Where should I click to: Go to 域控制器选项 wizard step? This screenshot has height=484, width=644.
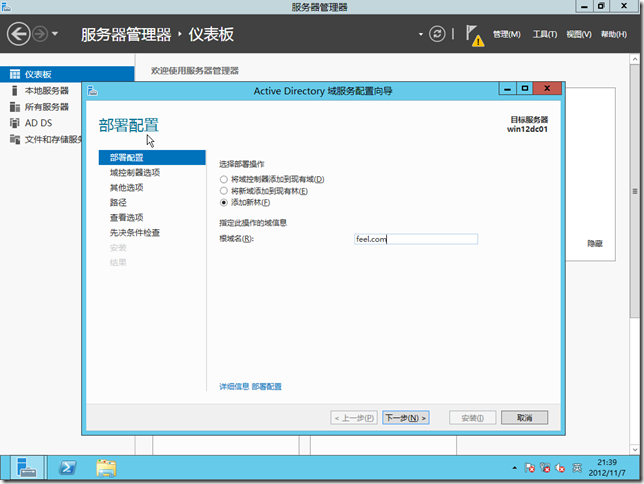click(135, 173)
